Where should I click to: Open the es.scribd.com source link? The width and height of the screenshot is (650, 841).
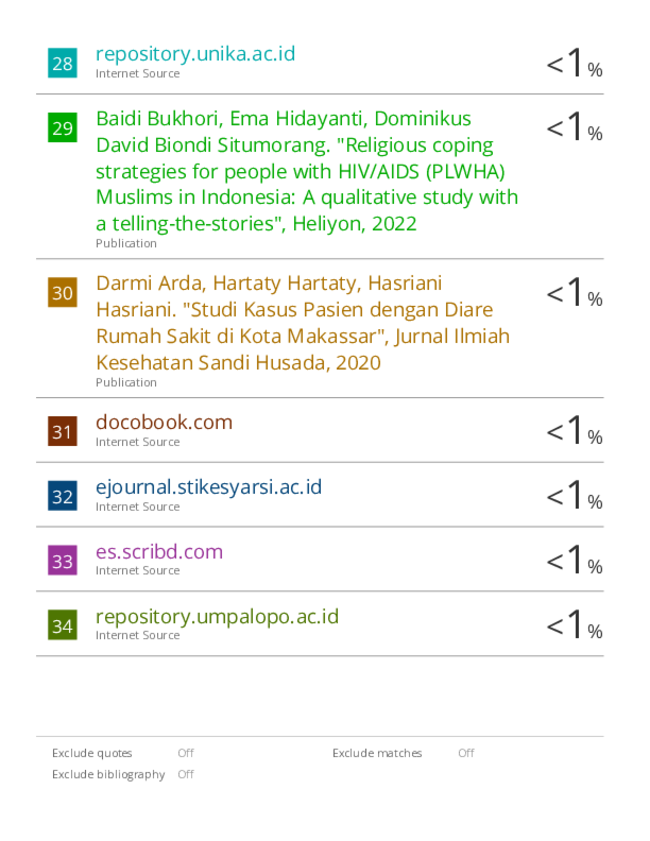(x=159, y=552)
